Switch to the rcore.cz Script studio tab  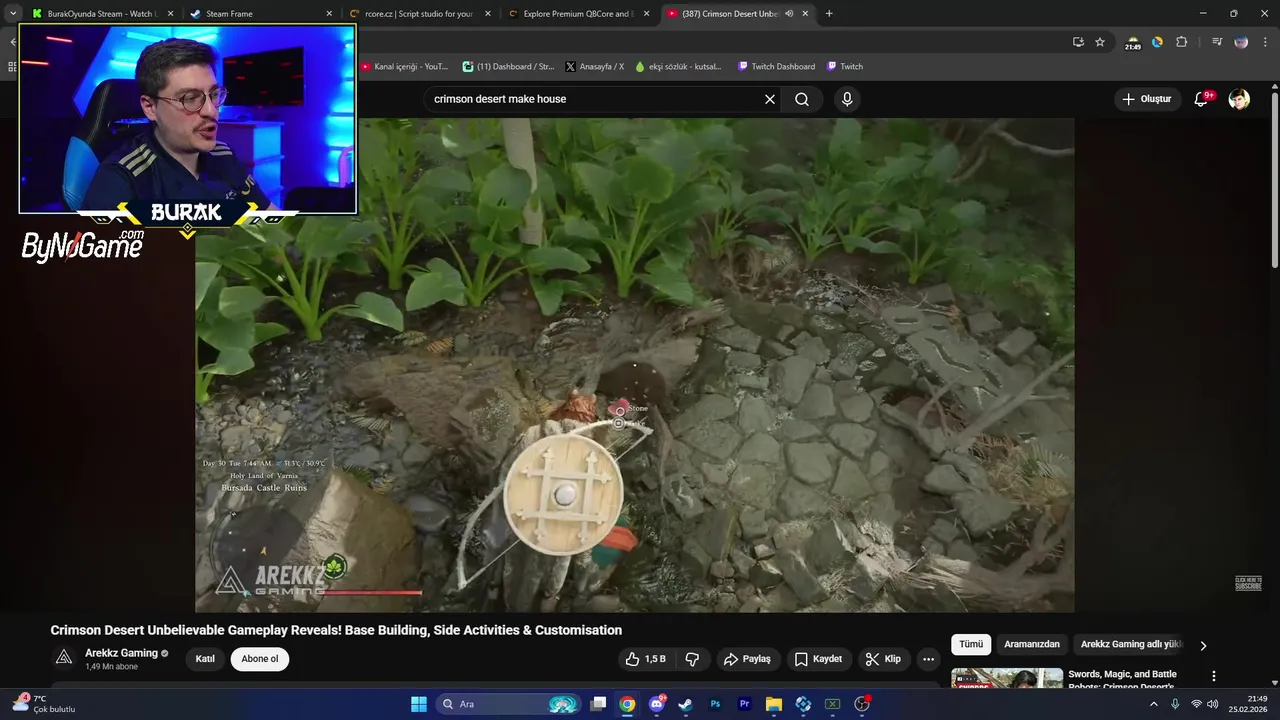(419, 14)
